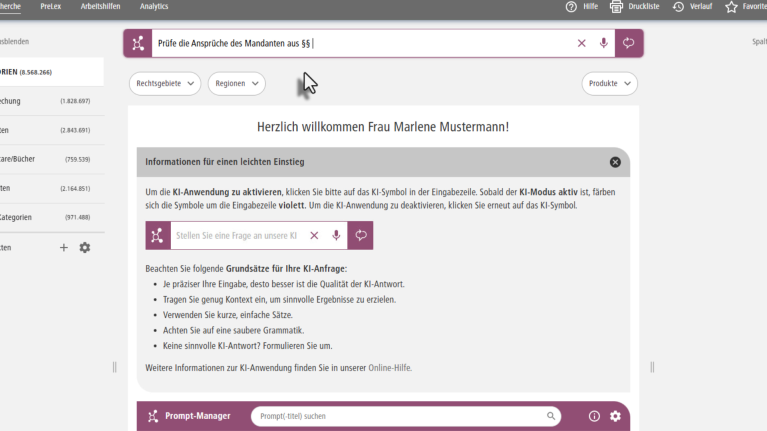Click the KI symbol in the example input row
The image size is (767, 431).
156,236
